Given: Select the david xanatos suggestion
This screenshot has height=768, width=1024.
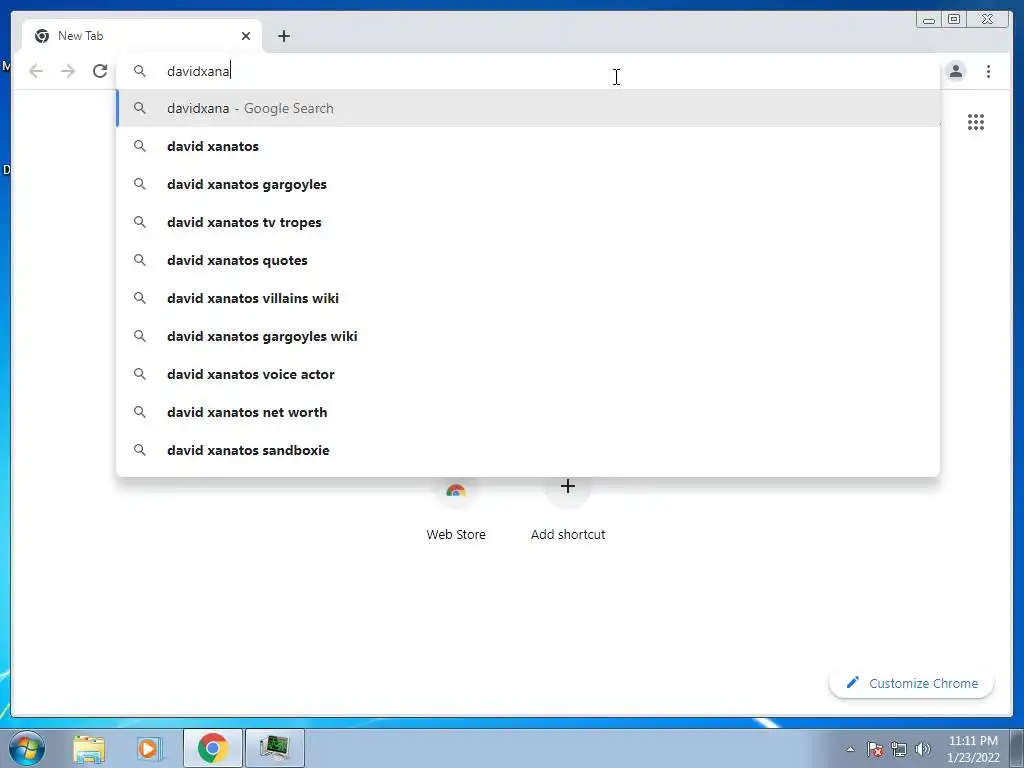Looking at the screenshot, I should coord(528,146).
